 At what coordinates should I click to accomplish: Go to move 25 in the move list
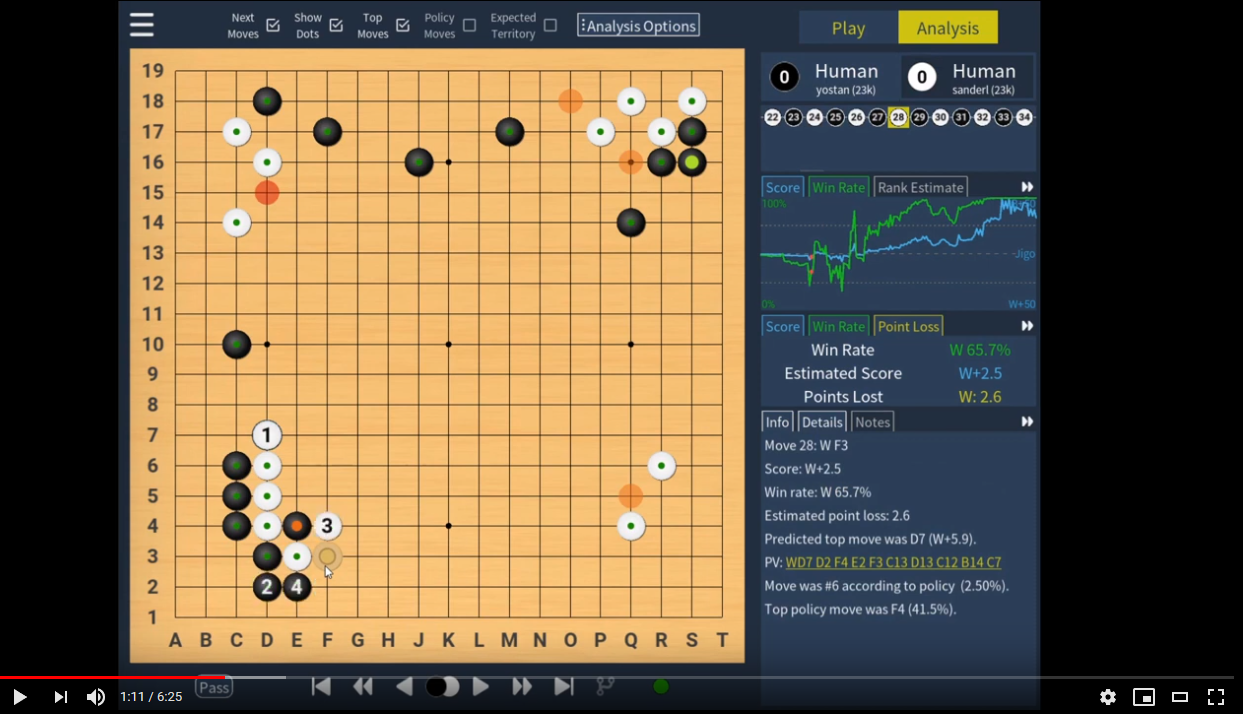(835, 117)
